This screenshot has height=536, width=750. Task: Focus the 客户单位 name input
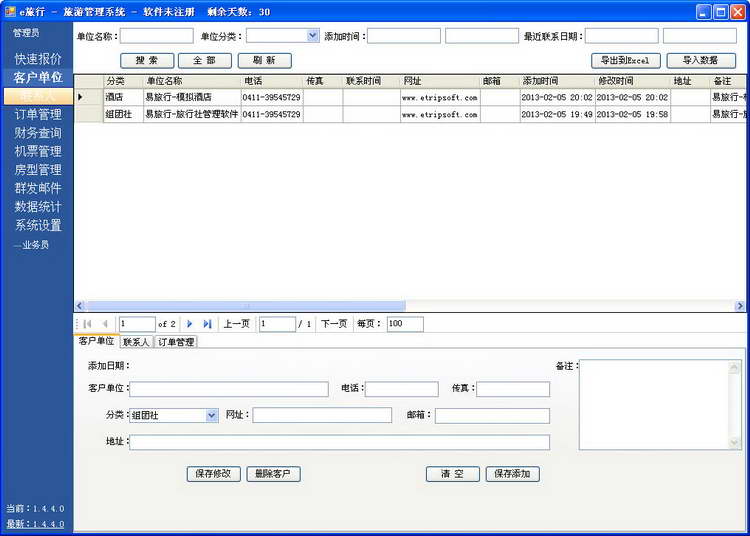[x=229, y=389]
